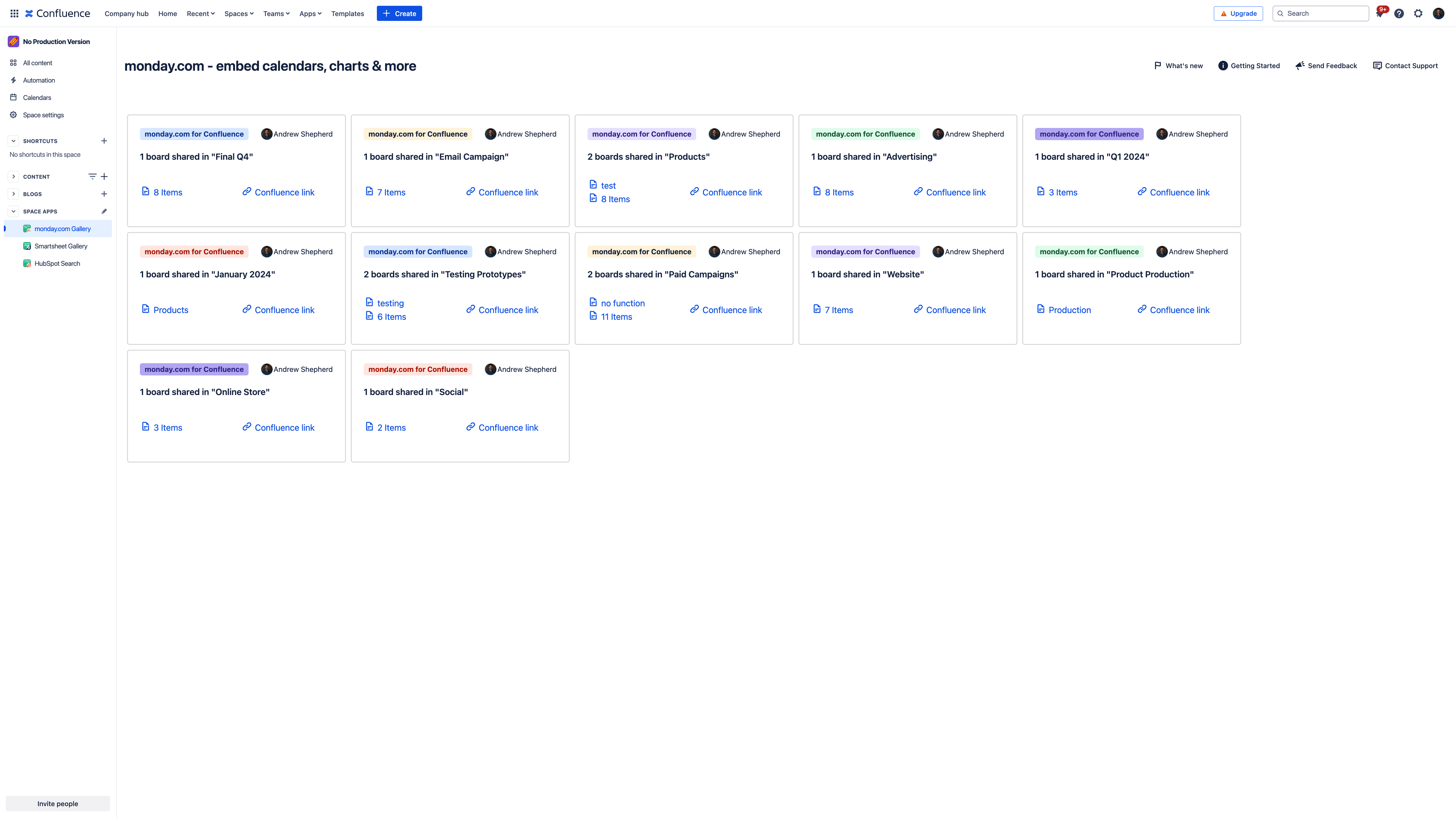Open the user profile avatar
The height and width of the screenshot is (819, 1456).
tap(1439, 14)
